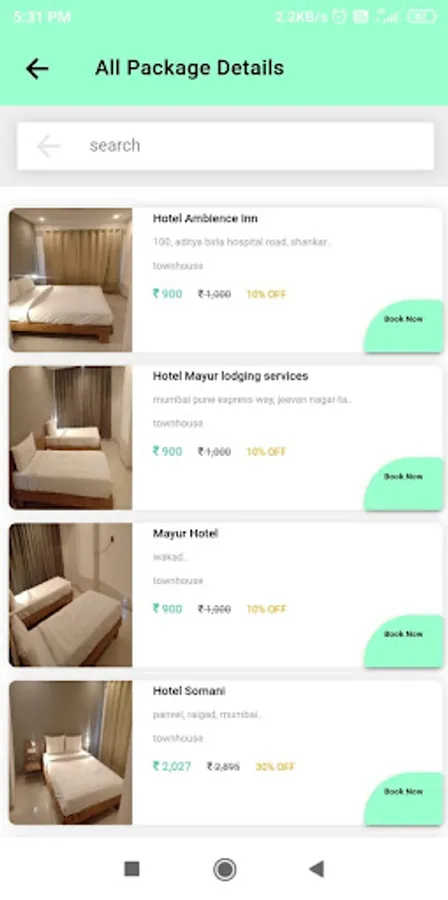Tap the Android circular home button
The width and height of the screenshot is (448, 900).
224,869
